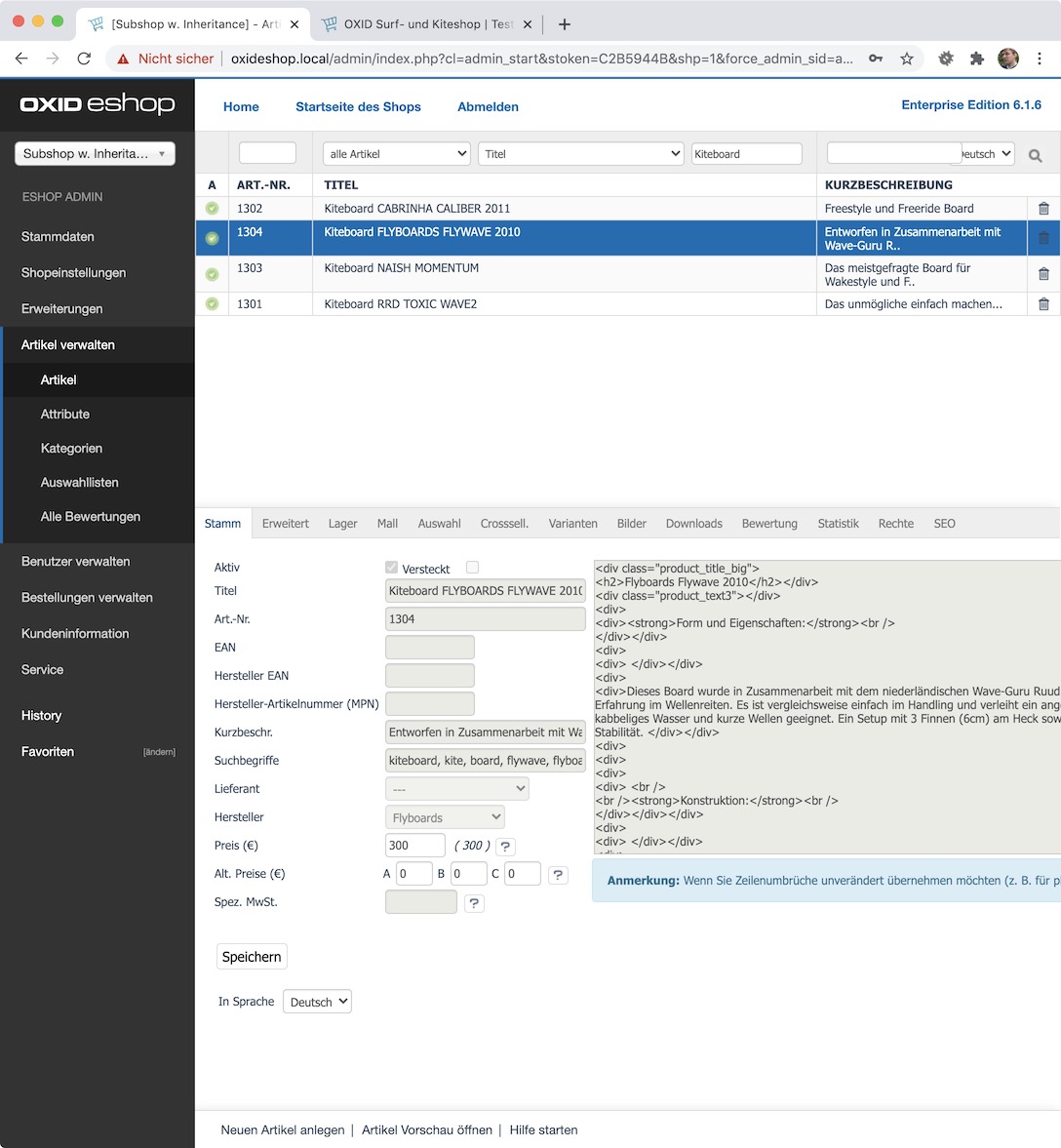Open the Chrome three-dot menu
Viewport: 1061px width, 1148px height.
pos(1039,59)
